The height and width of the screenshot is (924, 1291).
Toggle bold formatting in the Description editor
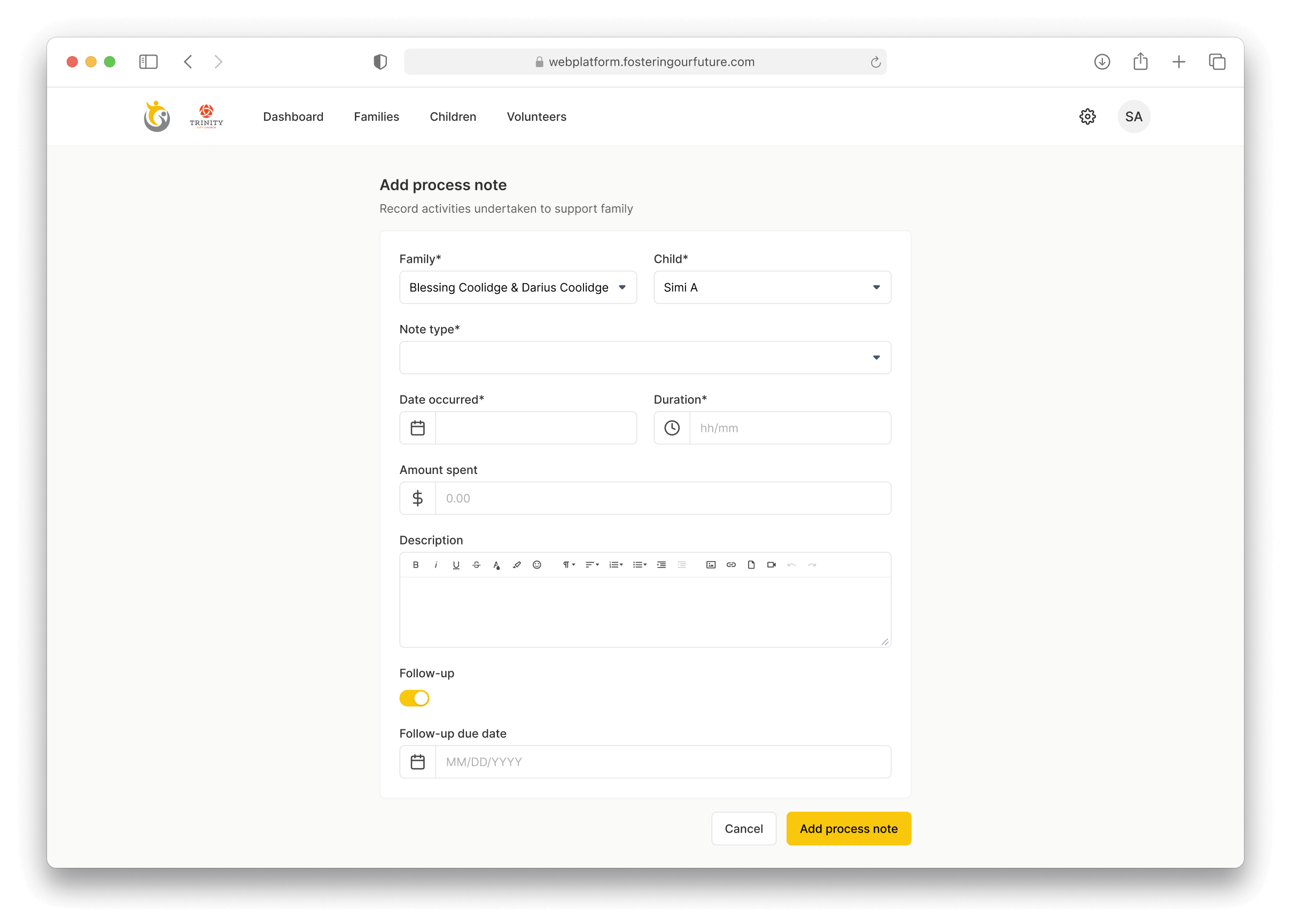(x=416, y=564)
